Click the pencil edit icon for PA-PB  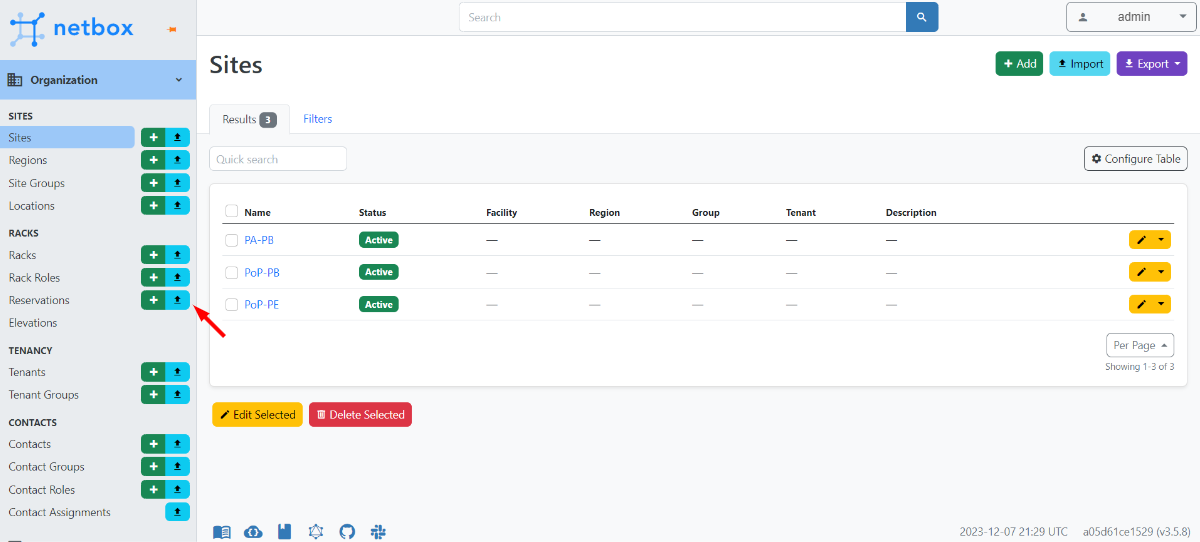(x=1141, y=240)
